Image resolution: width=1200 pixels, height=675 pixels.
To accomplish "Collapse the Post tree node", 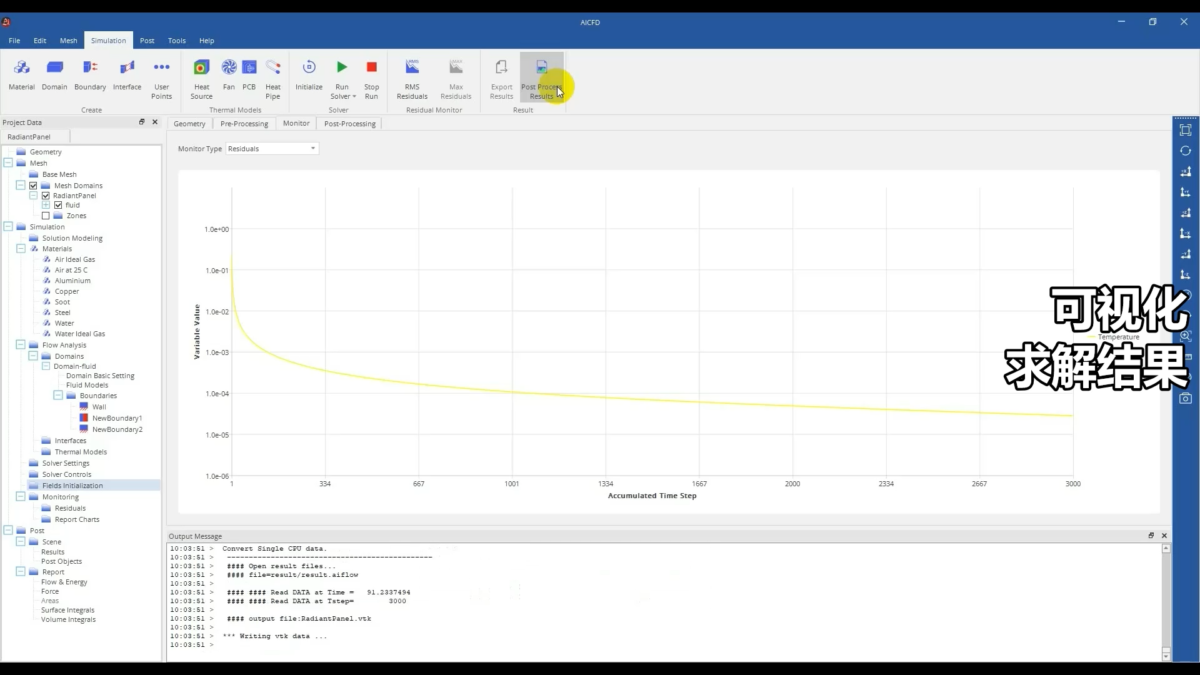I will (x=8, y=531).
